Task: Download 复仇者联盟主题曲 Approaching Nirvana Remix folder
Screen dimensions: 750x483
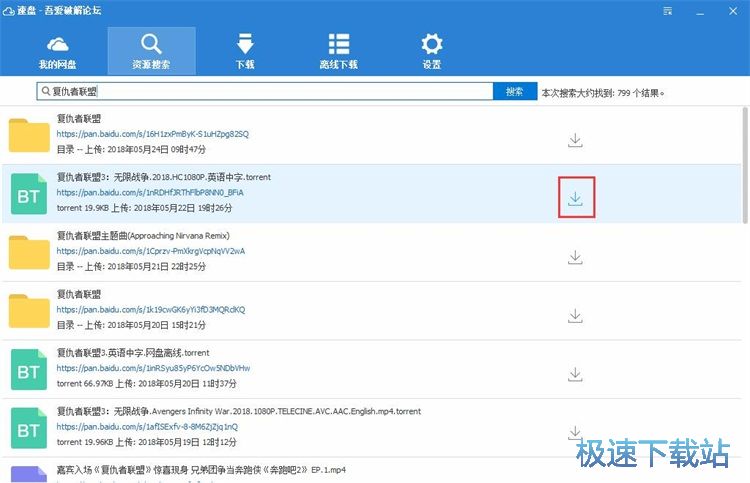Action: tap(575, 257)
